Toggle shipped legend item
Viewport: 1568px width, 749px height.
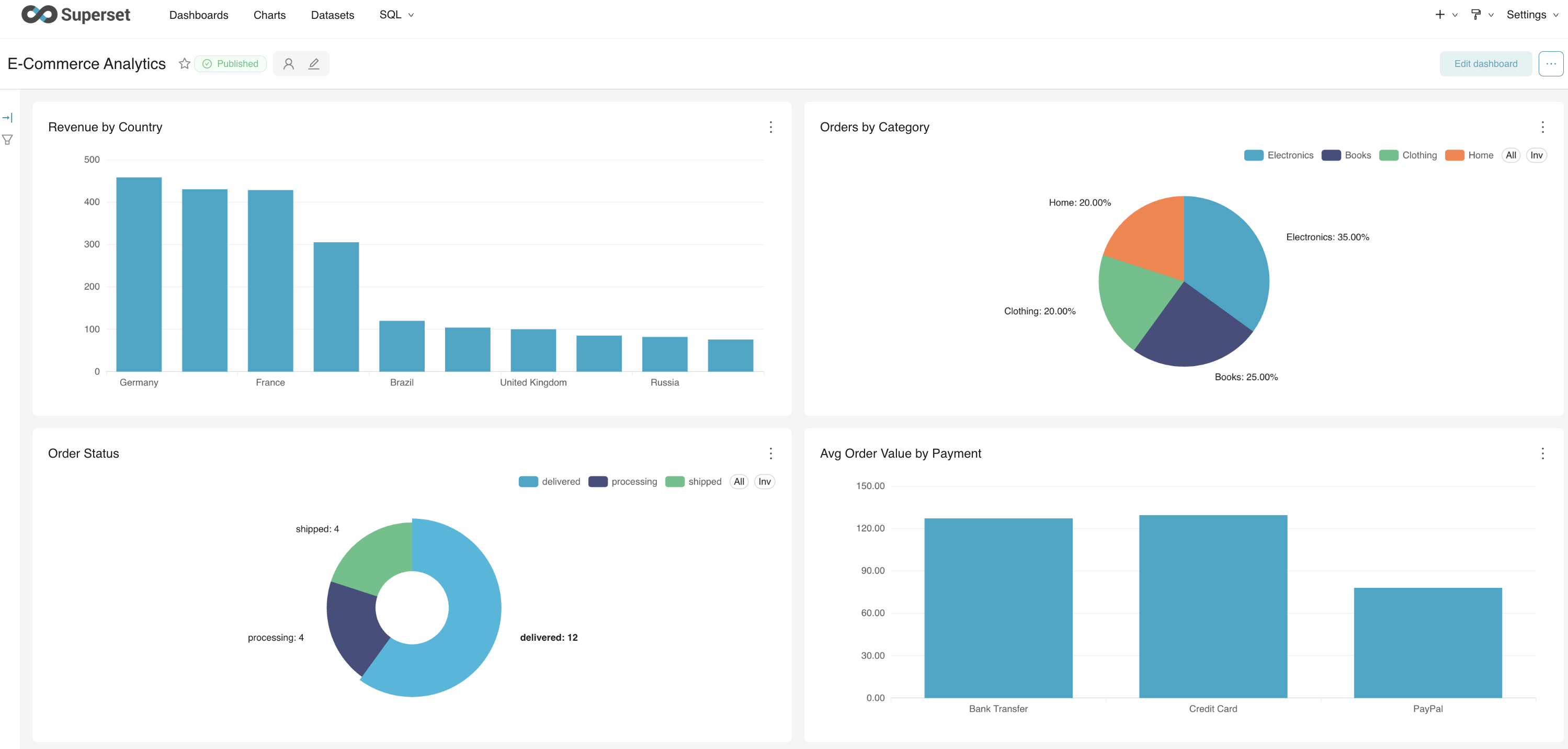click(694, 482)
